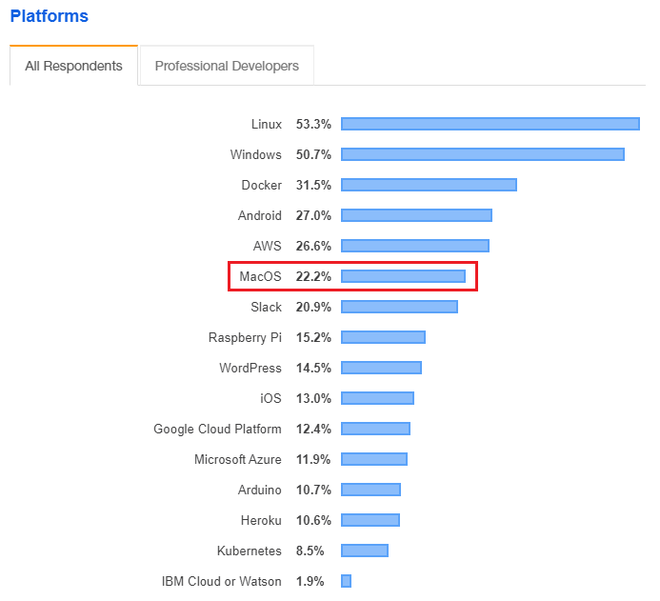This screenshot has height=601, width=660.
Task: Click the MacOS bar
Action: point(403,276)
